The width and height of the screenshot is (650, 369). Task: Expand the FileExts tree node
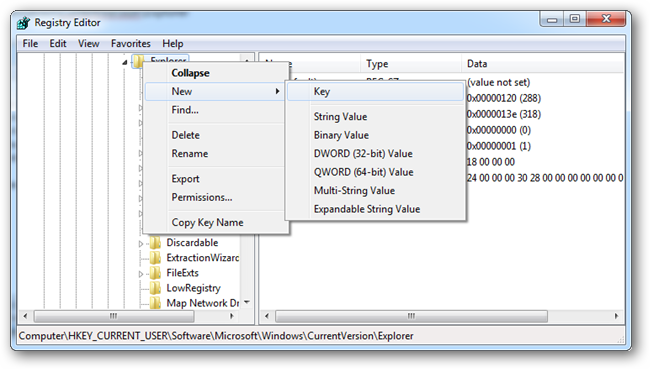click(x=141, y=274)
